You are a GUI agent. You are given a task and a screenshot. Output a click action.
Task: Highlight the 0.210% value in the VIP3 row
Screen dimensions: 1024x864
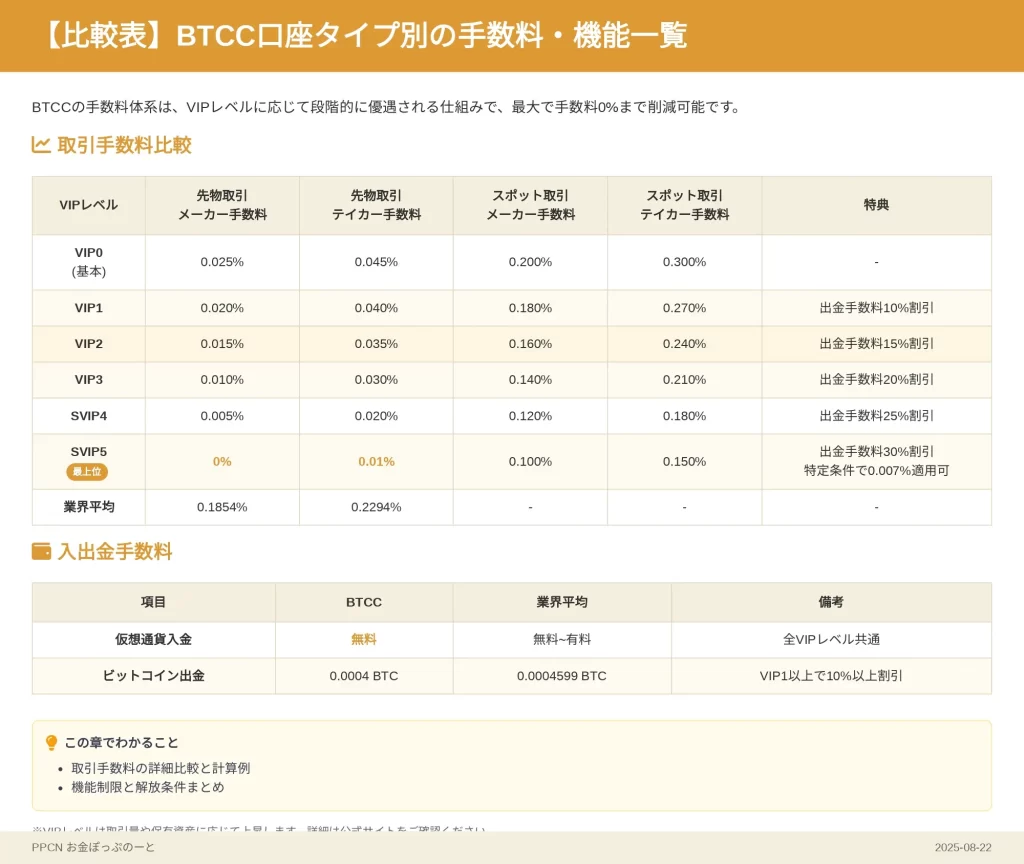[684, 379]
